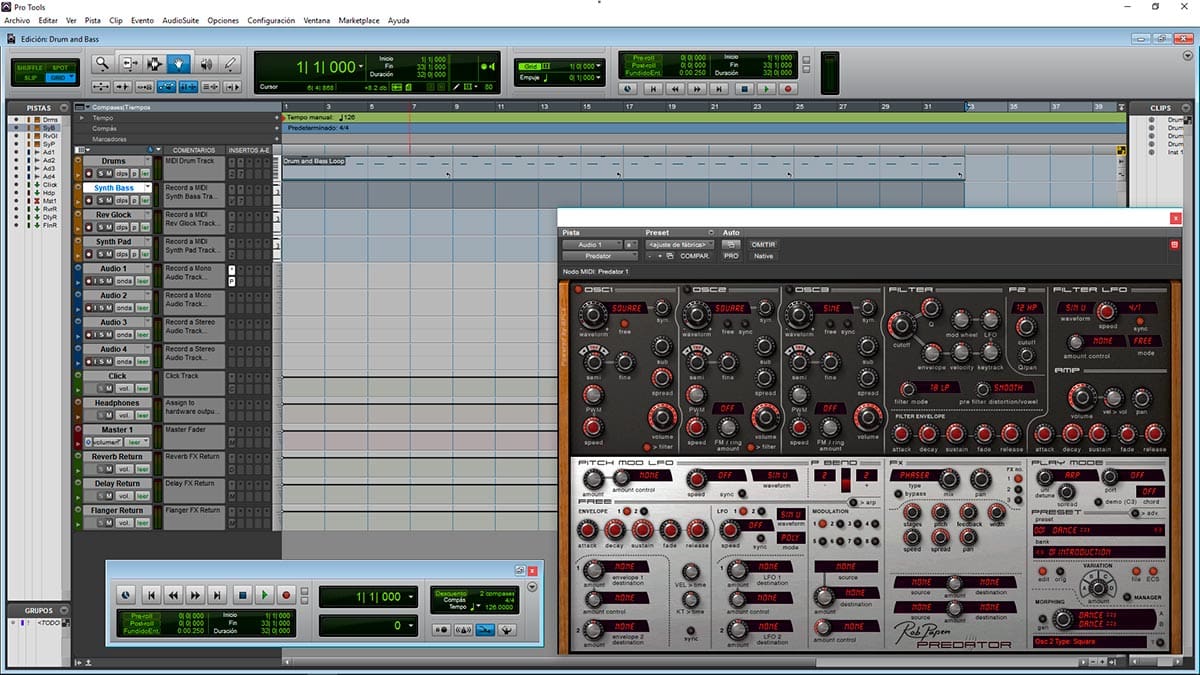The height and width of the screenshot is (675, 1200).
Task: Select the Grabber hand tool
Action: tap(179, 63)
